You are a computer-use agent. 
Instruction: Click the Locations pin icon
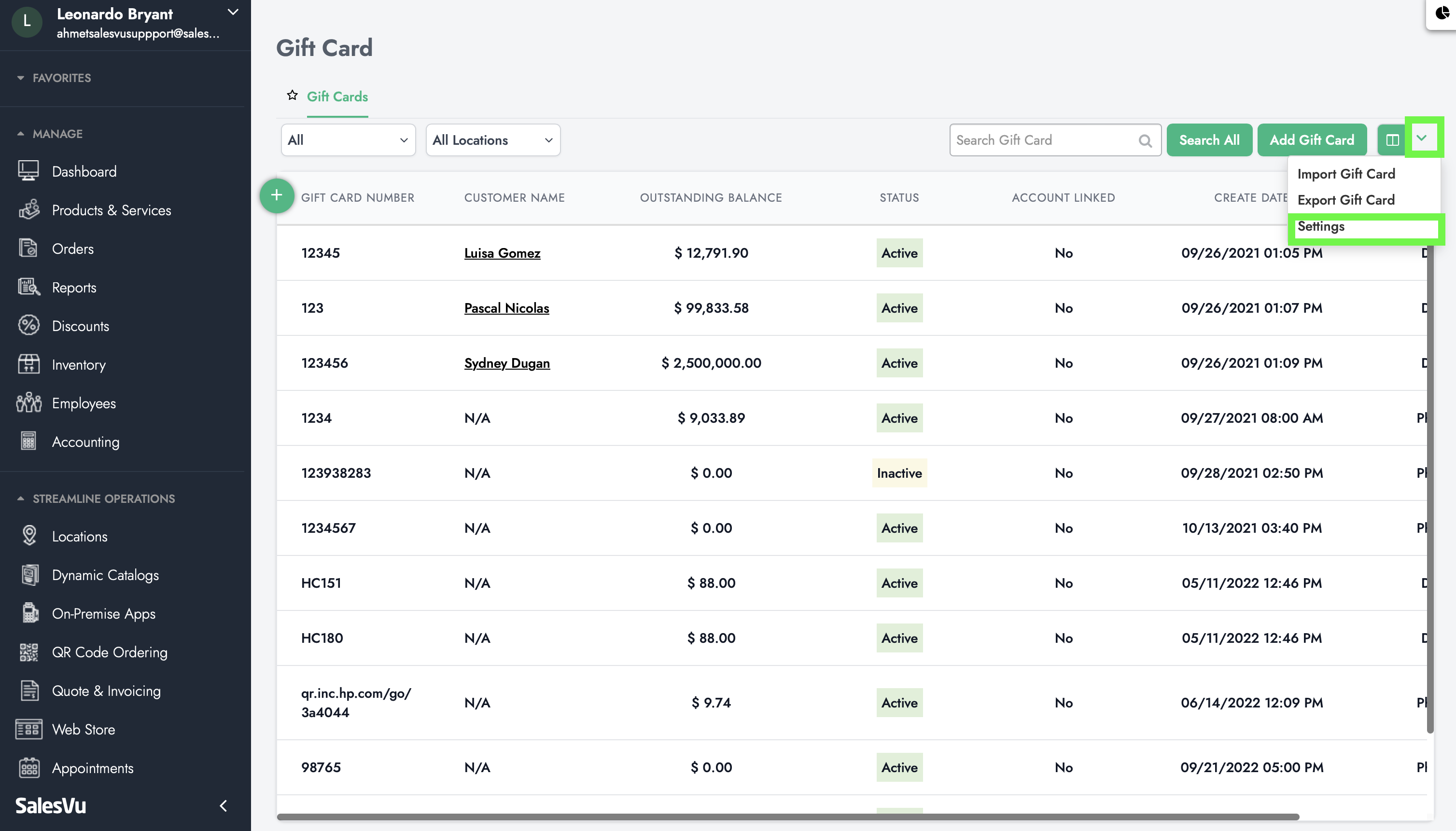pyautogui.click(x=29, y=536)
